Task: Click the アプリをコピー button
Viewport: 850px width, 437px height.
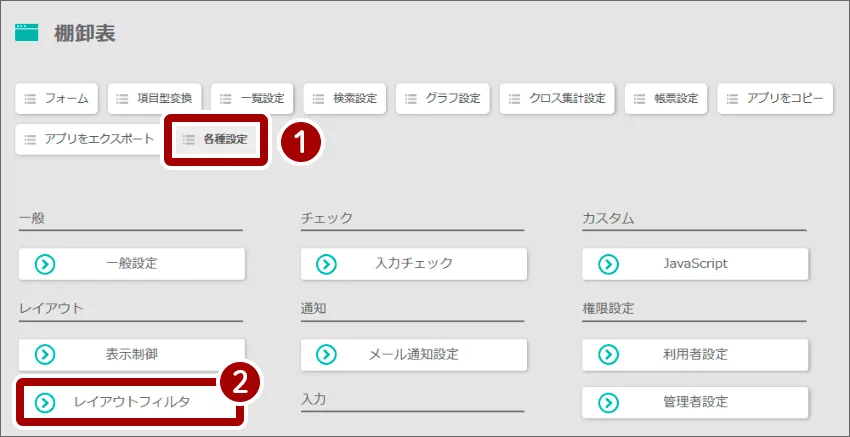Action: [x=775, y=99]
